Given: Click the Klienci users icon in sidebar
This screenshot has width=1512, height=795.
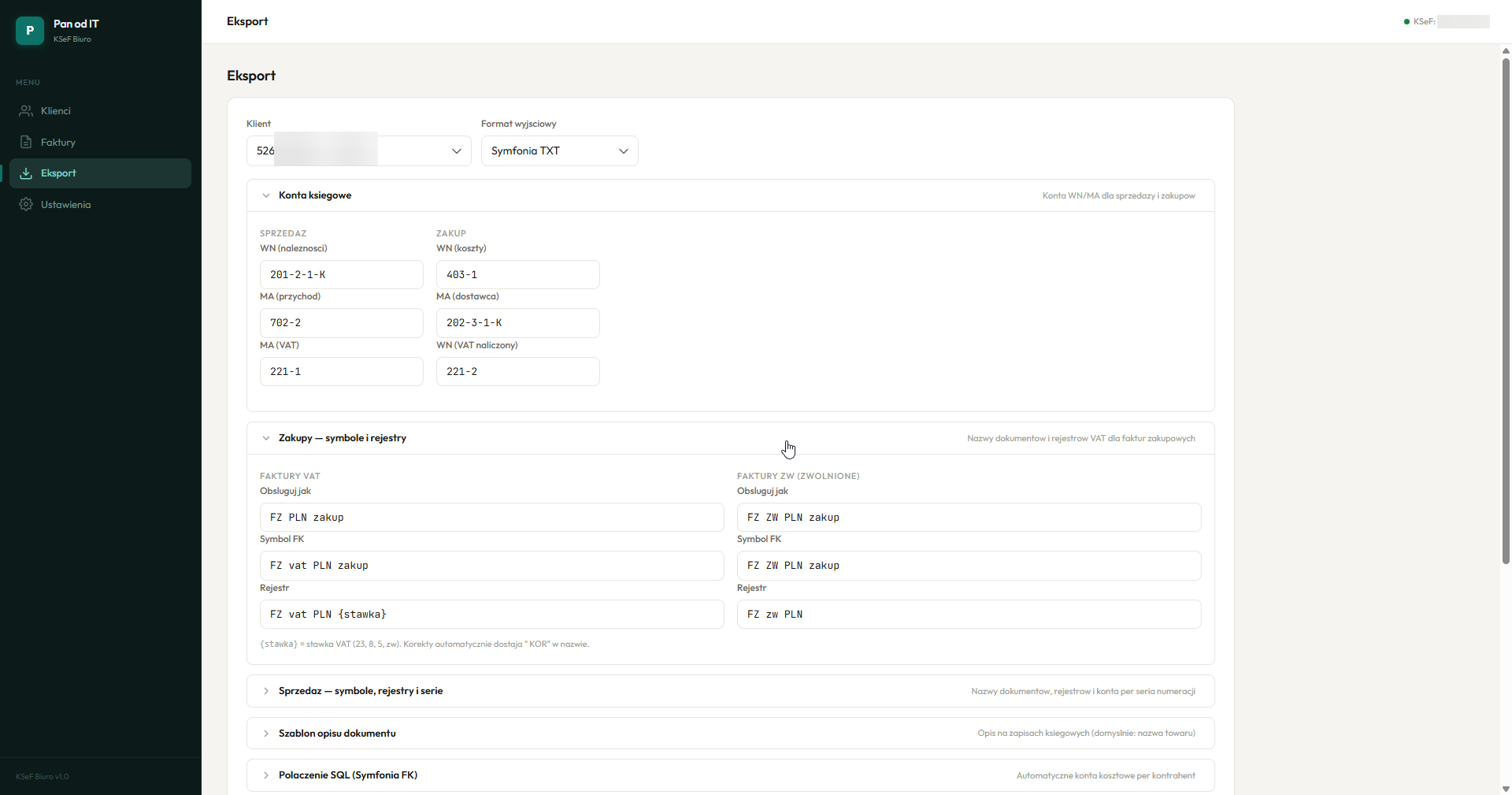Looking at the screenshot, I should [26, 111].
